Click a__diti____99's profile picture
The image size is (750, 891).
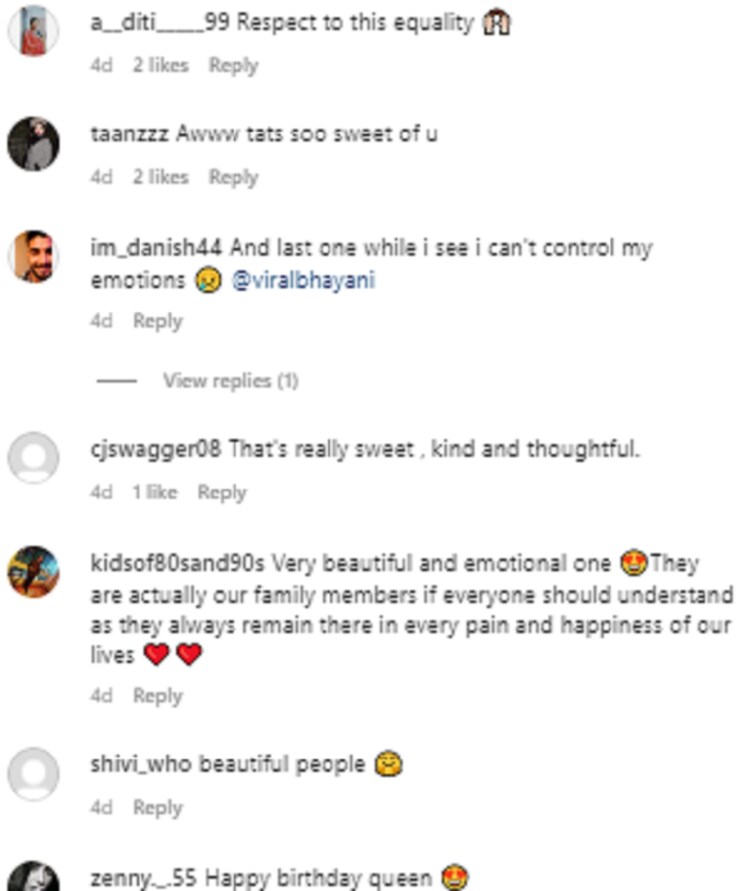[34, 31]
